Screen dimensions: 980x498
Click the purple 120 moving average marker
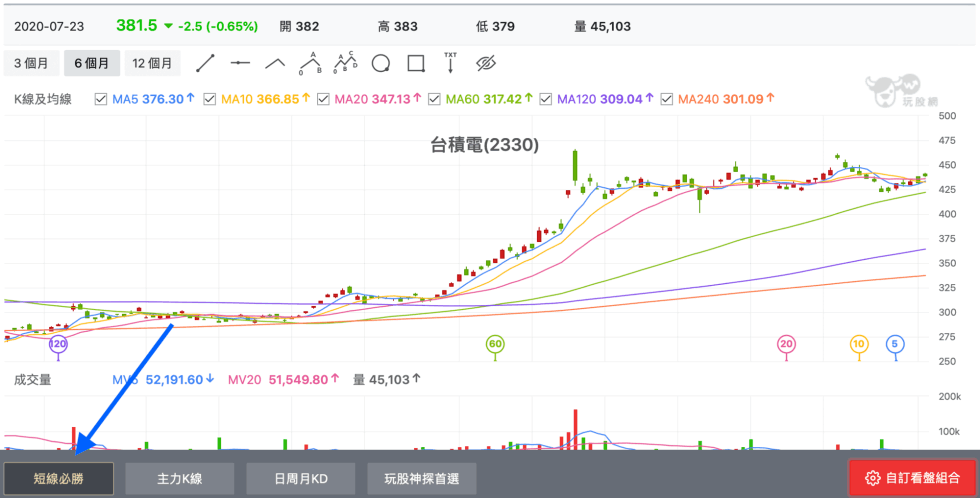point(58,344)
